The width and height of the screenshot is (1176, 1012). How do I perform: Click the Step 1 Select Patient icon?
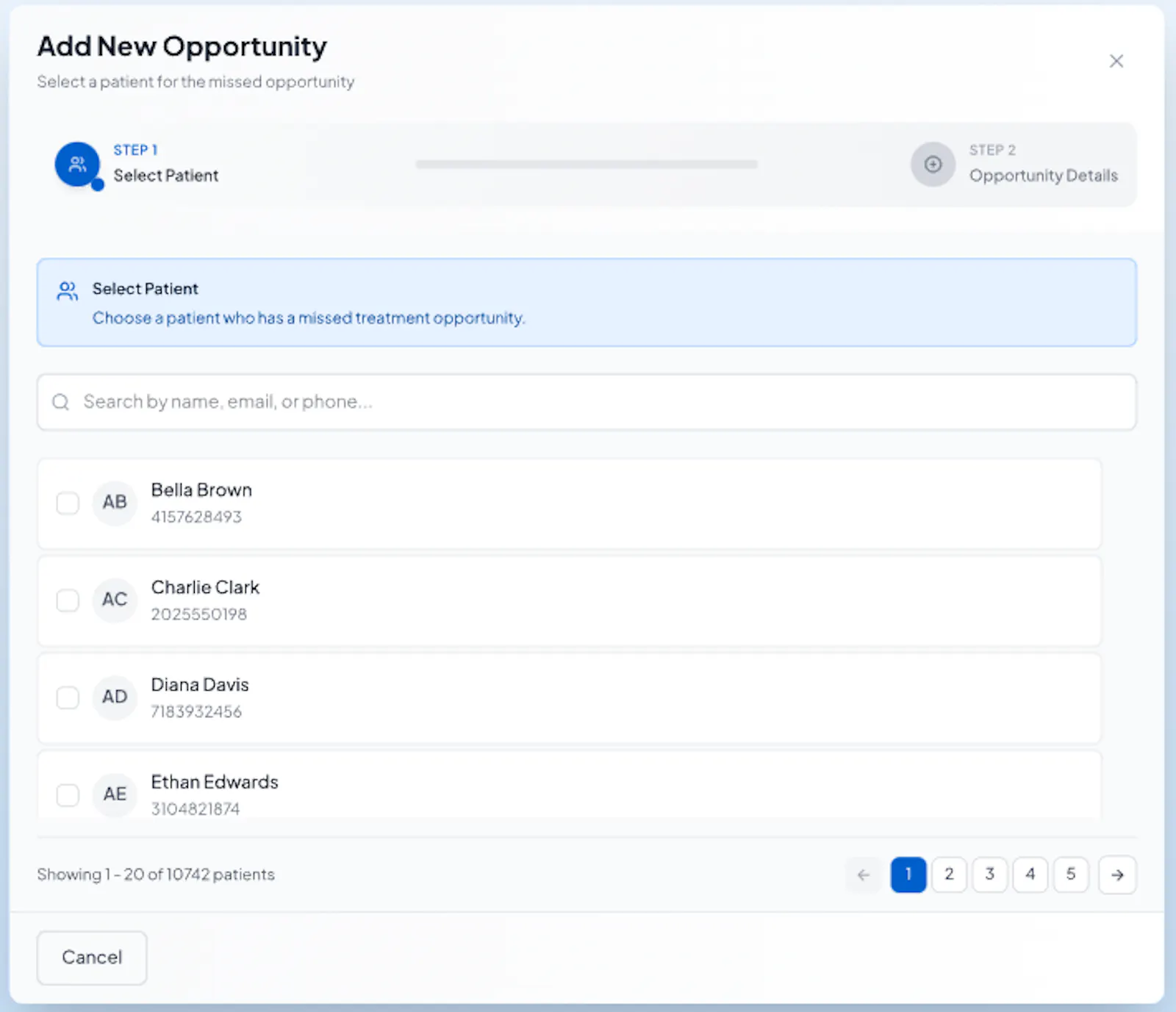(77, 164)
